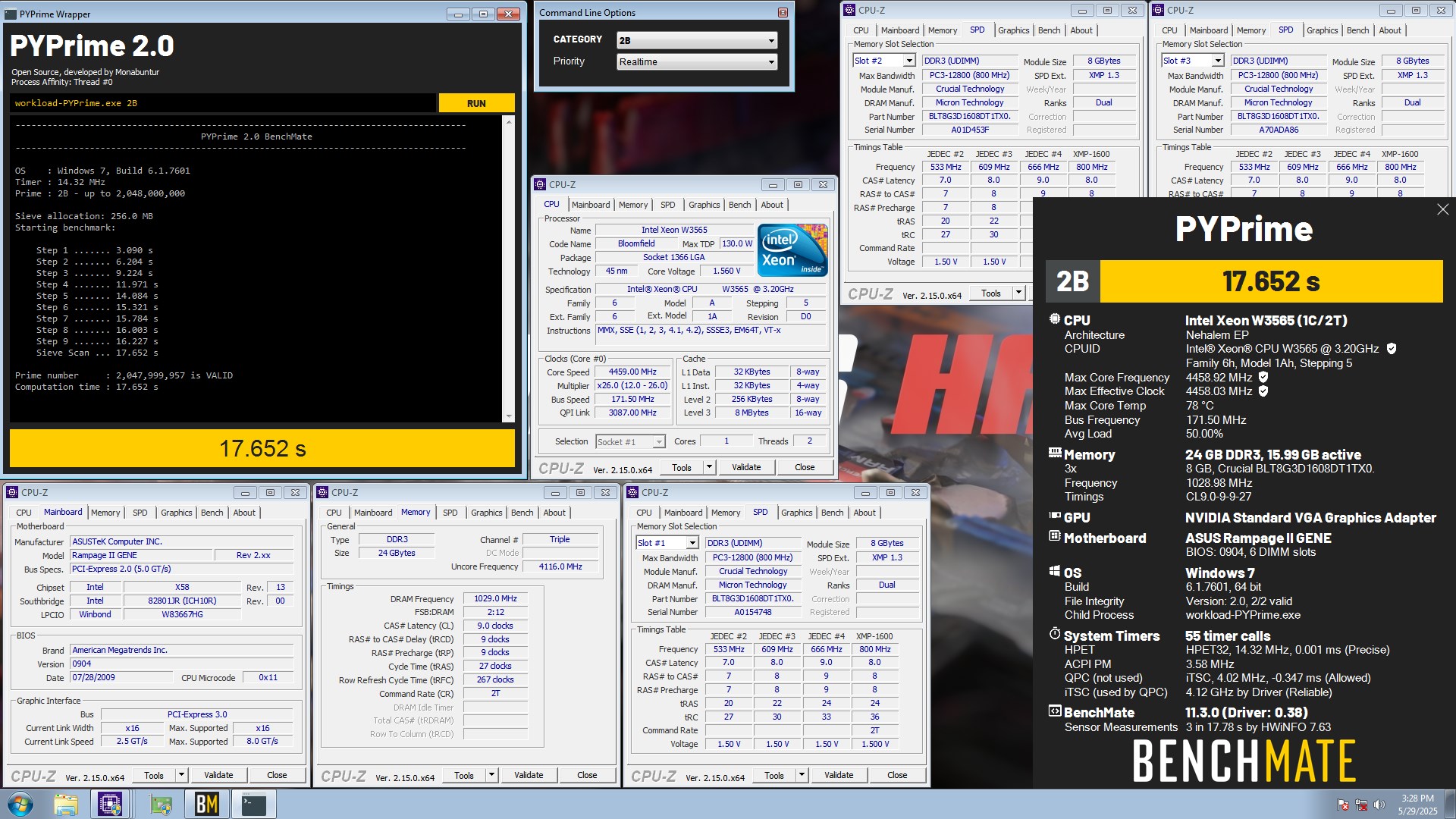Image resolution: width=1456 pixels, height=819 pixels.
Task: Open SPD tab in CPU-Z CPU window
Action: click(x=667, y=205)
